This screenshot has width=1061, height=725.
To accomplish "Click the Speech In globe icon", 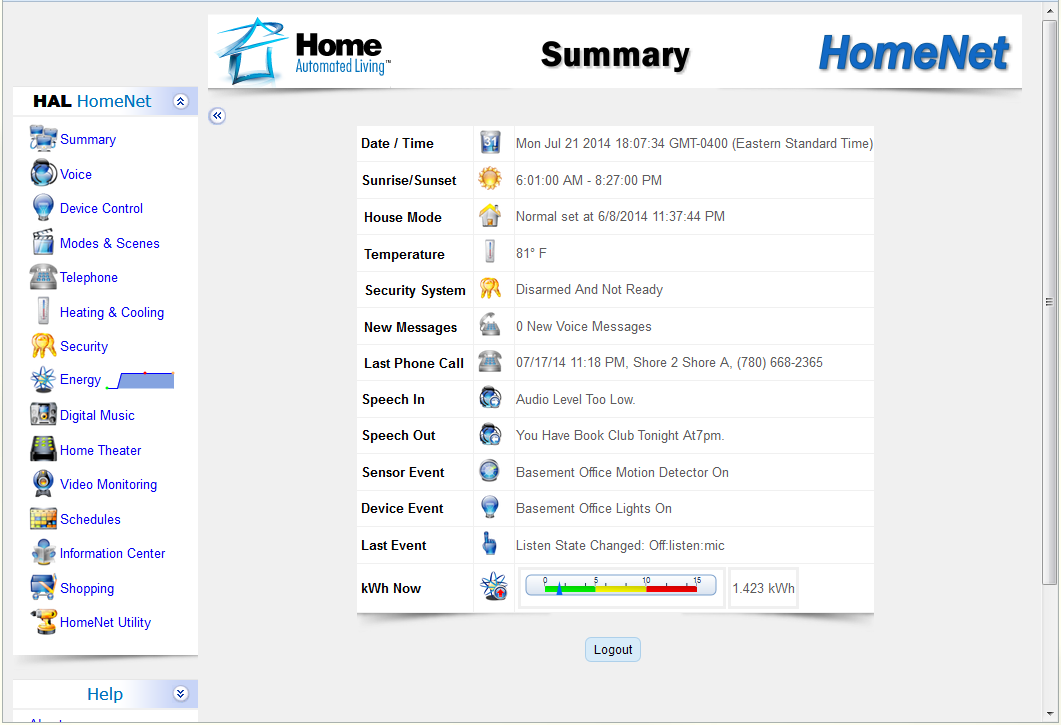I will pos(490,398).
